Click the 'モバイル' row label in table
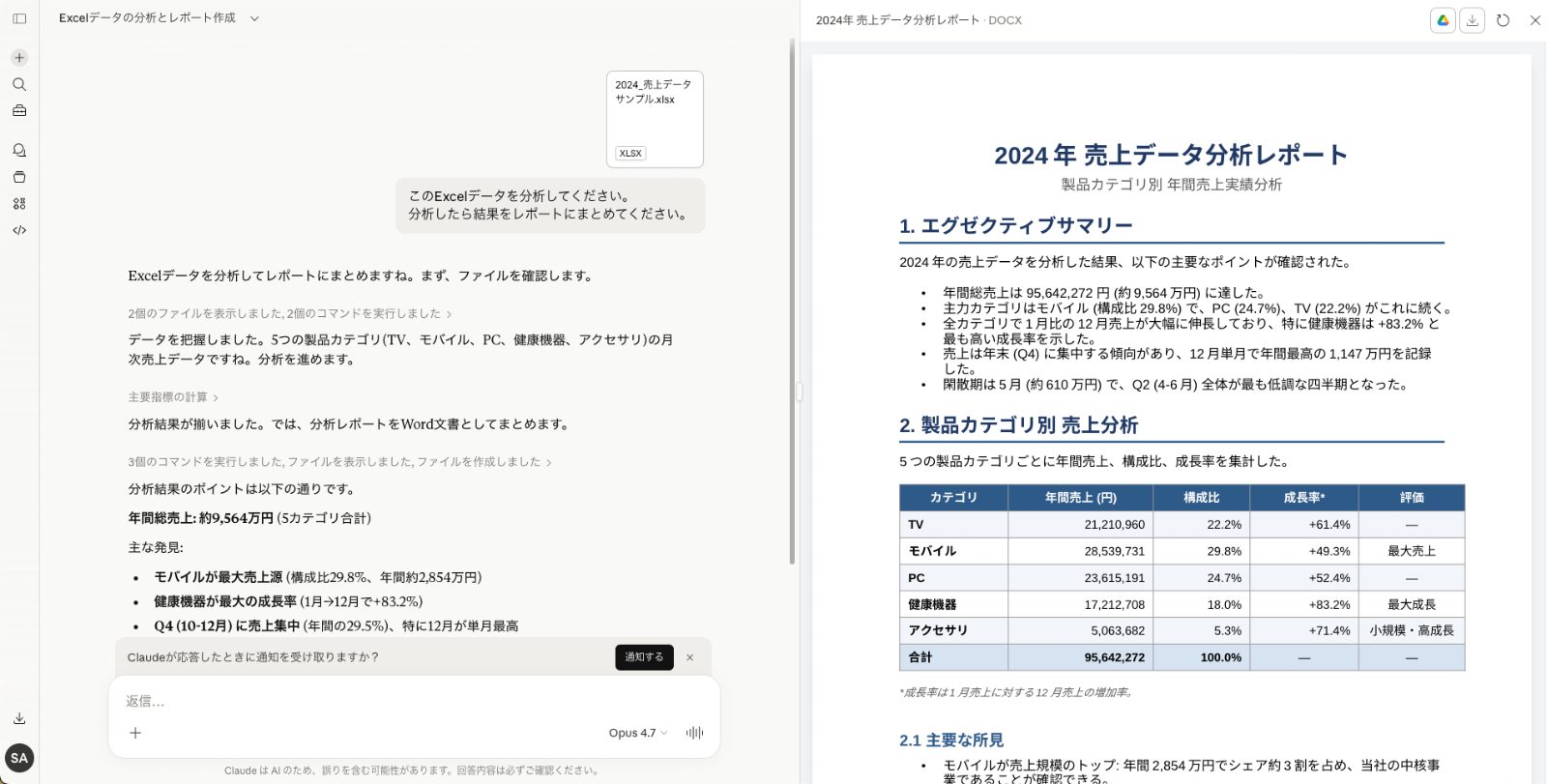The height and width of the screenshot is (784, 1547). (x=932, y=551)
